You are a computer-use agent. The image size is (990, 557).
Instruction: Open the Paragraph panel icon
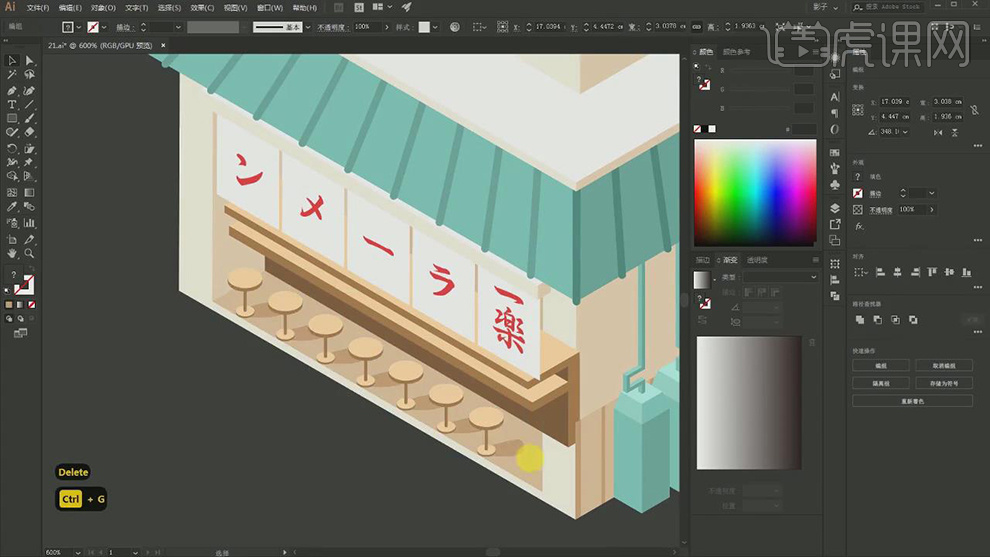point(835,113)
